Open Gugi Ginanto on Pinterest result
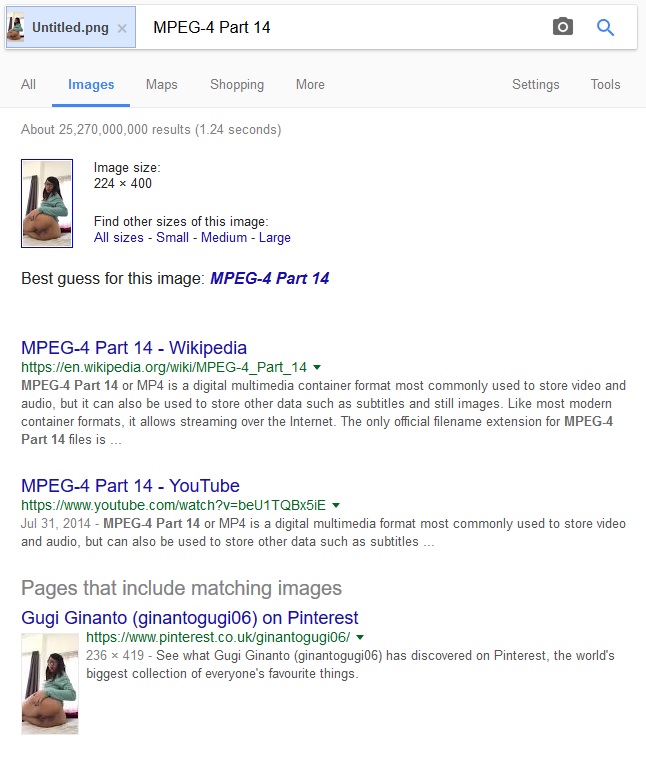 190,618
